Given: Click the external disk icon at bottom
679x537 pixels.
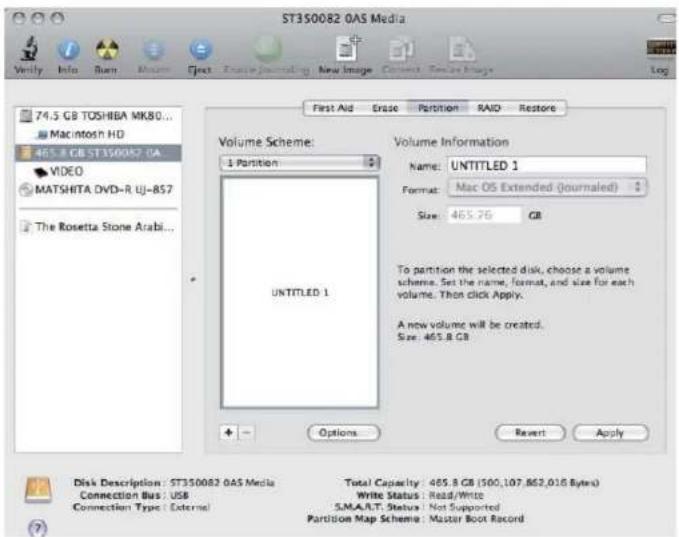Looking at the screenshot, I should (39, 490).
